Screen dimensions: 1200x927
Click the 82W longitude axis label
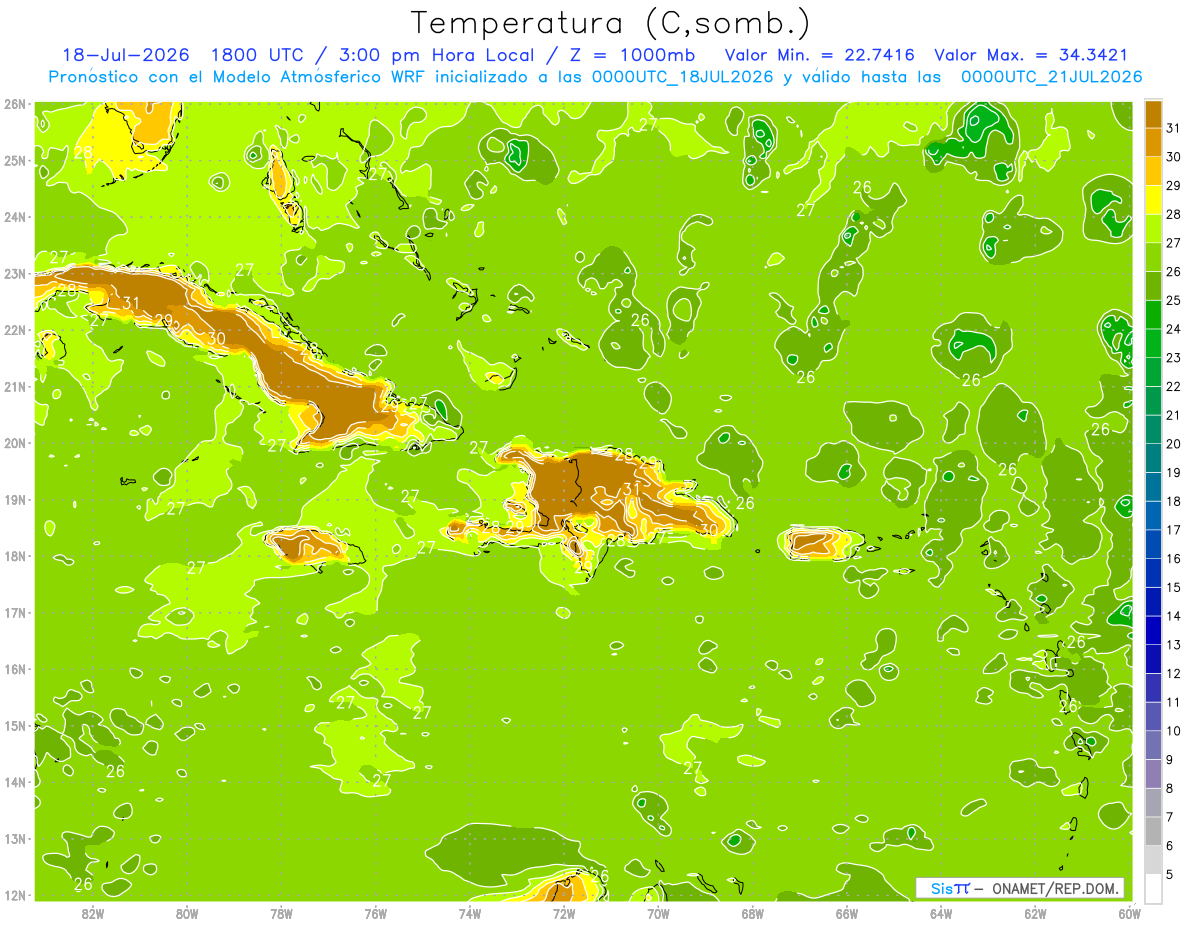click(x=92, y=913)
